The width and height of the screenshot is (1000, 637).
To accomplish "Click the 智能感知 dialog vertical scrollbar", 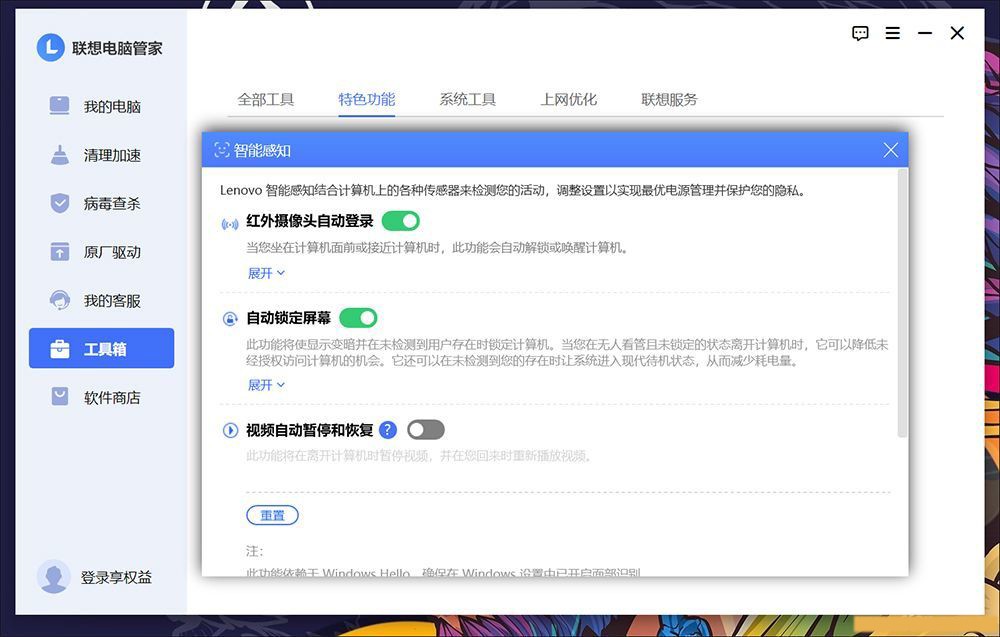I will pyautogui.click(x=902, y=303).
